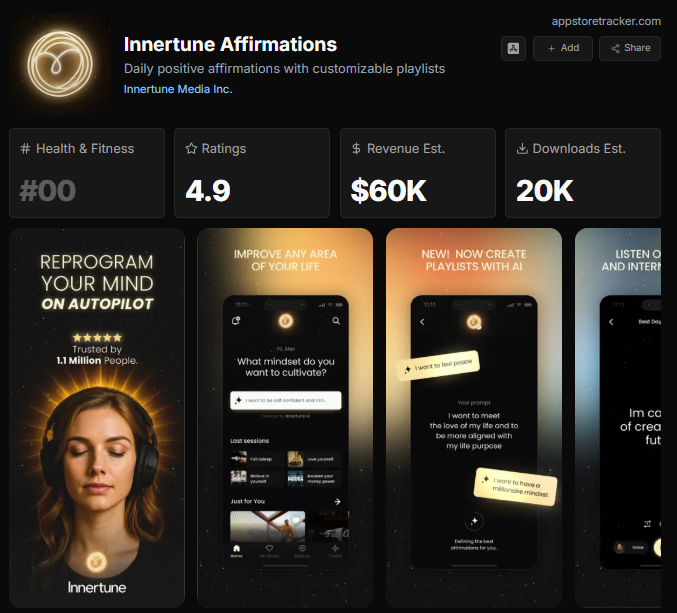Click the download icon beside Downloads Est.

pos(522,149)
